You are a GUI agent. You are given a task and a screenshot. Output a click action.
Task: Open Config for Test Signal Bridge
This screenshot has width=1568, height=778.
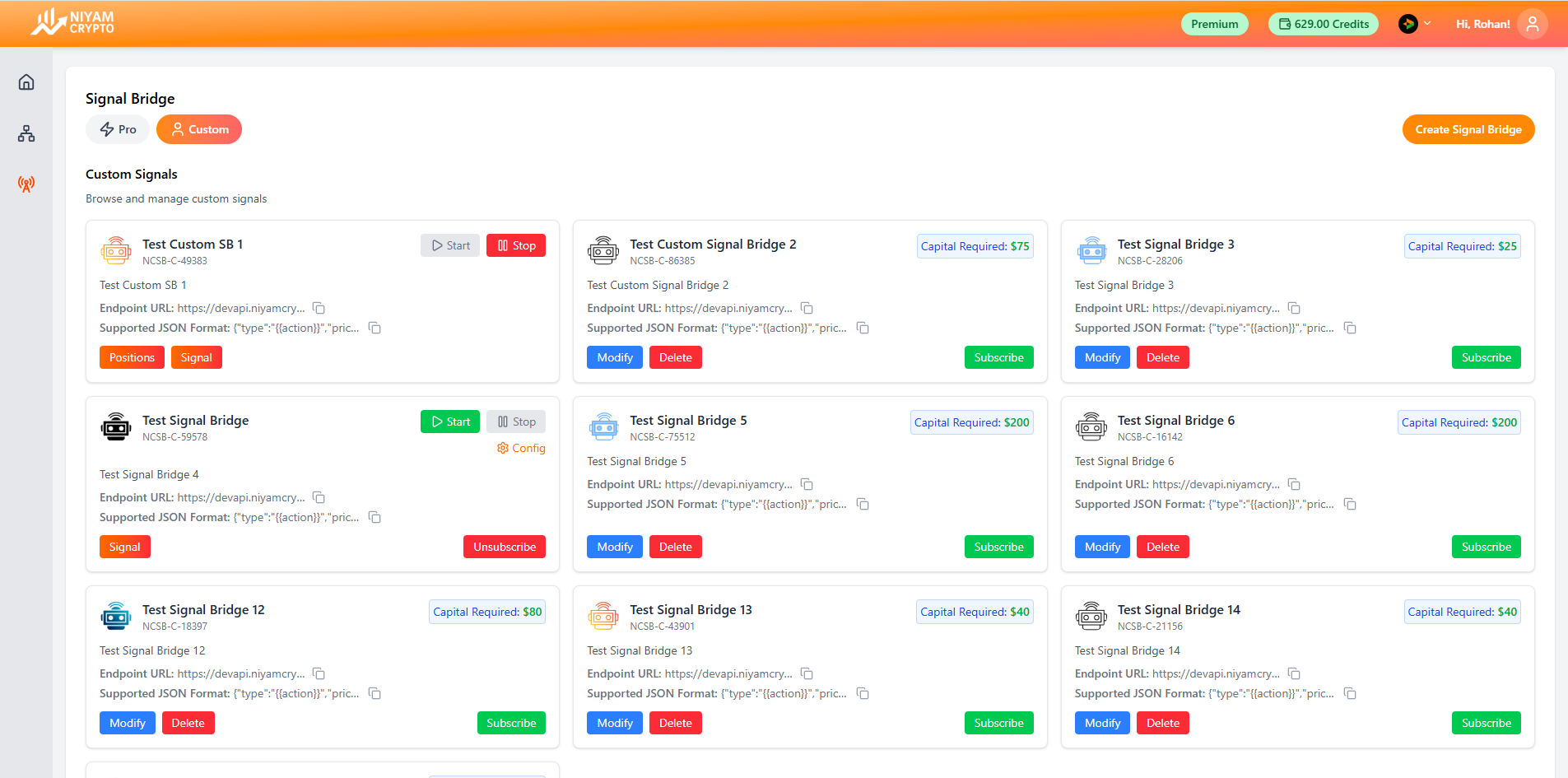(x=521, y=448)
